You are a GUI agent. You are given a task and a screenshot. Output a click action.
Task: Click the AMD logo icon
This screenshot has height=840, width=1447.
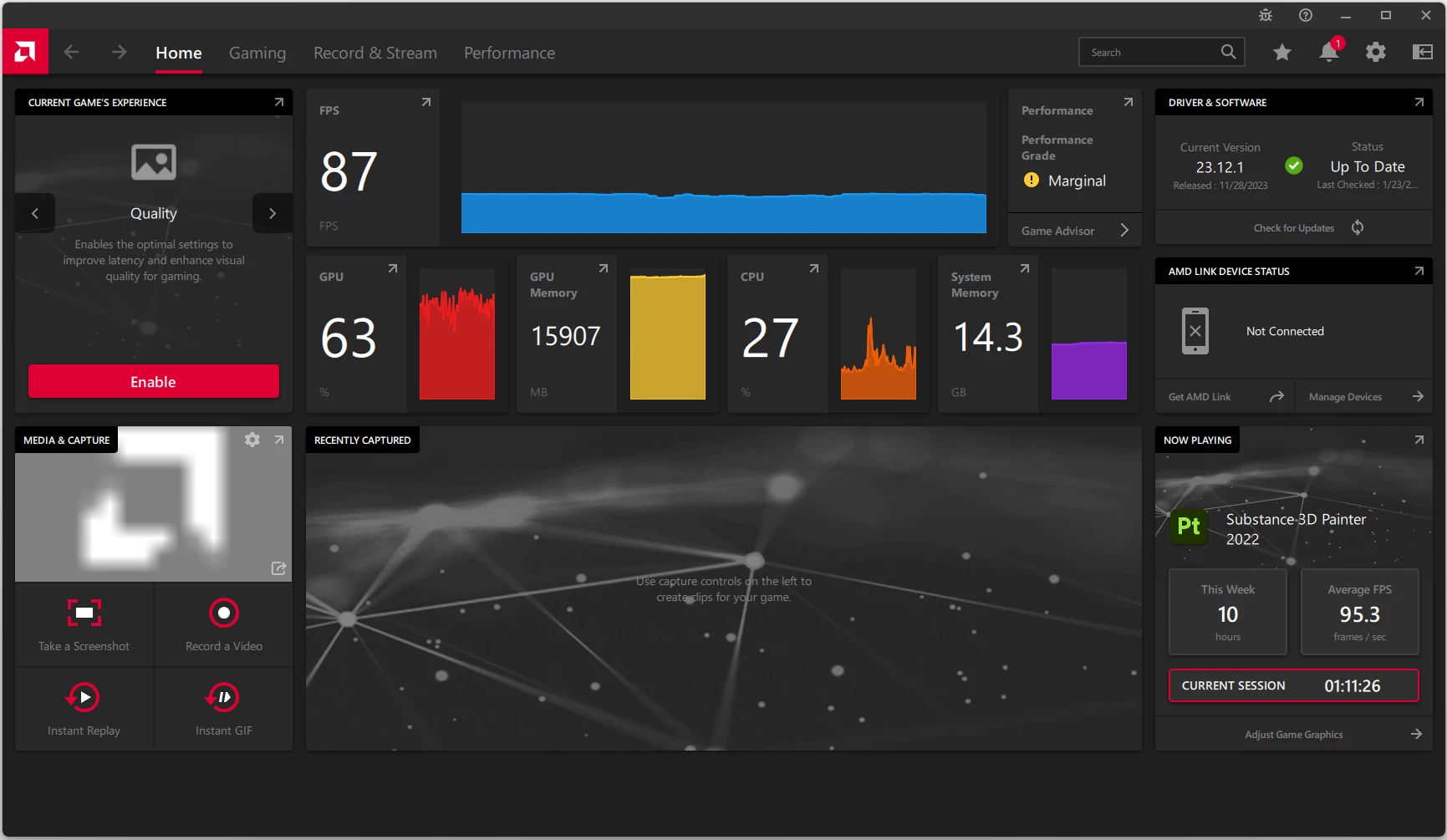25,52
